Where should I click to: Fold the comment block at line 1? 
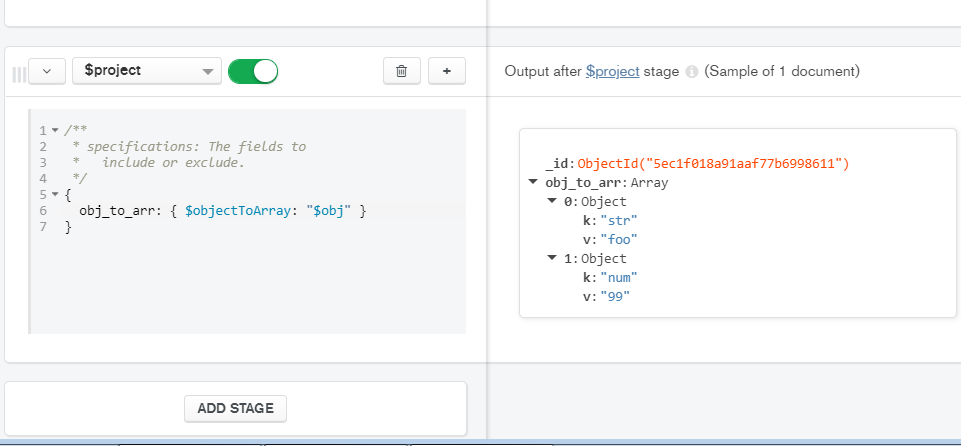pyautogui.click(x=54, y=131)
